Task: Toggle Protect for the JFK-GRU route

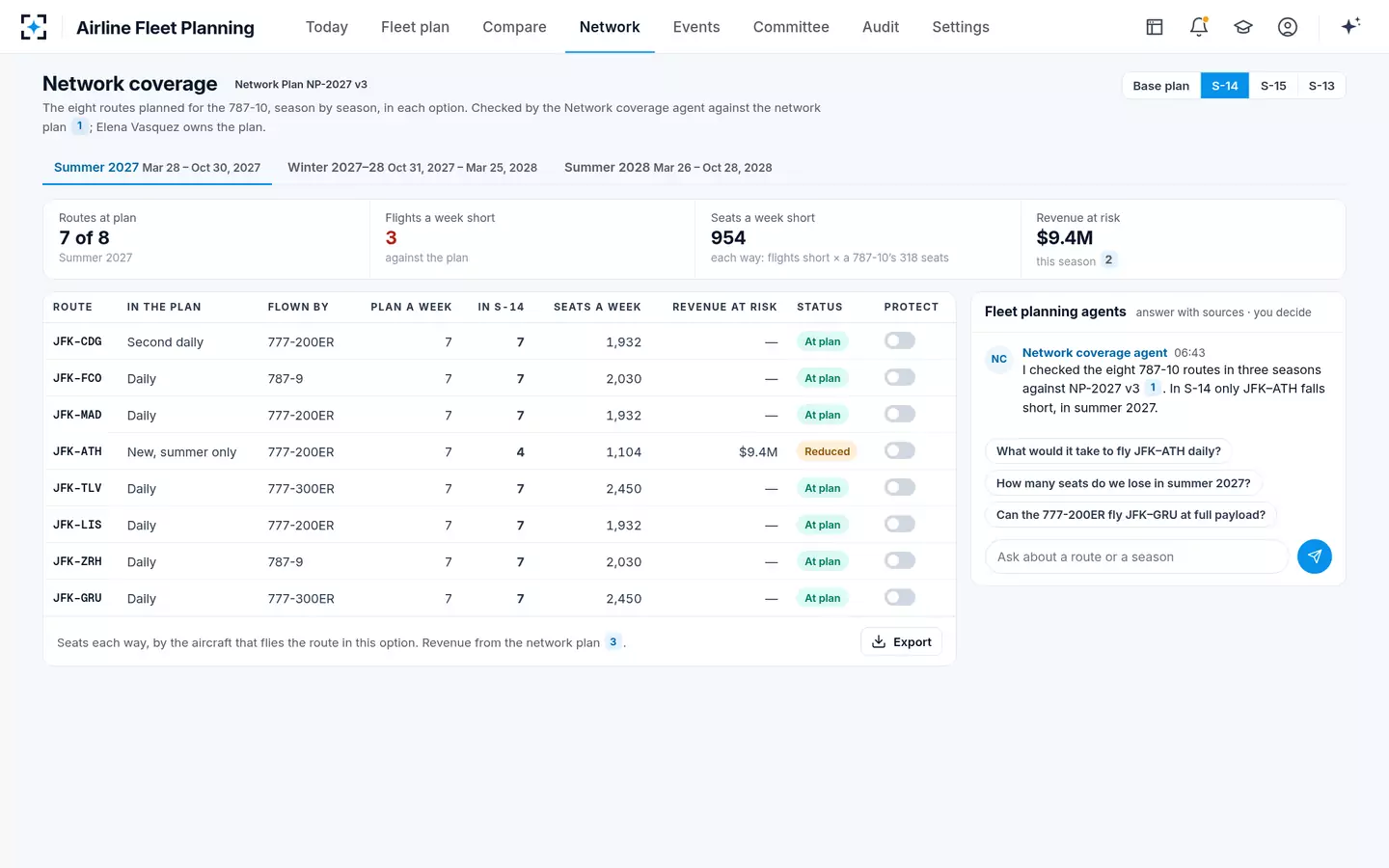Action: [900, 597]
